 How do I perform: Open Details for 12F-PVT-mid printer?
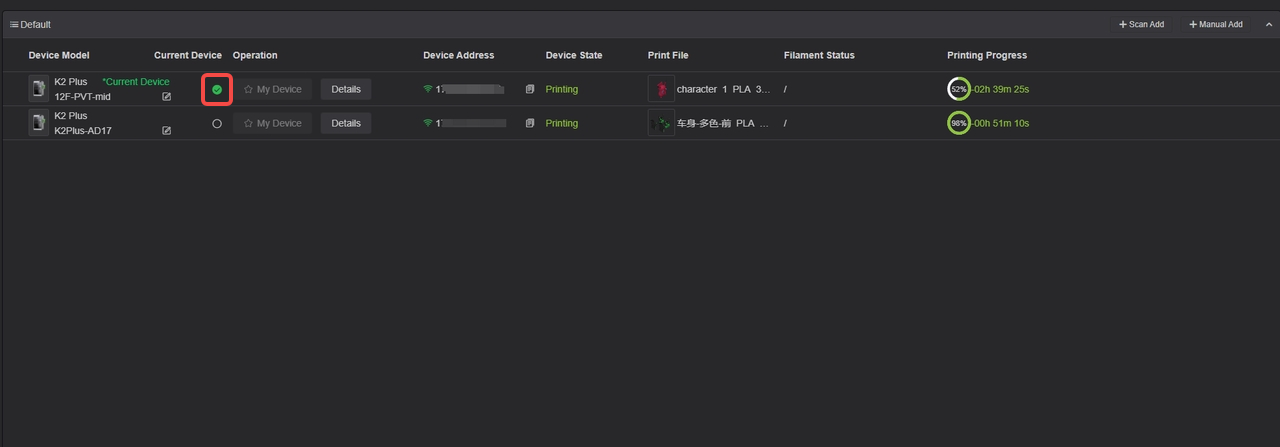tap(346, 89)
